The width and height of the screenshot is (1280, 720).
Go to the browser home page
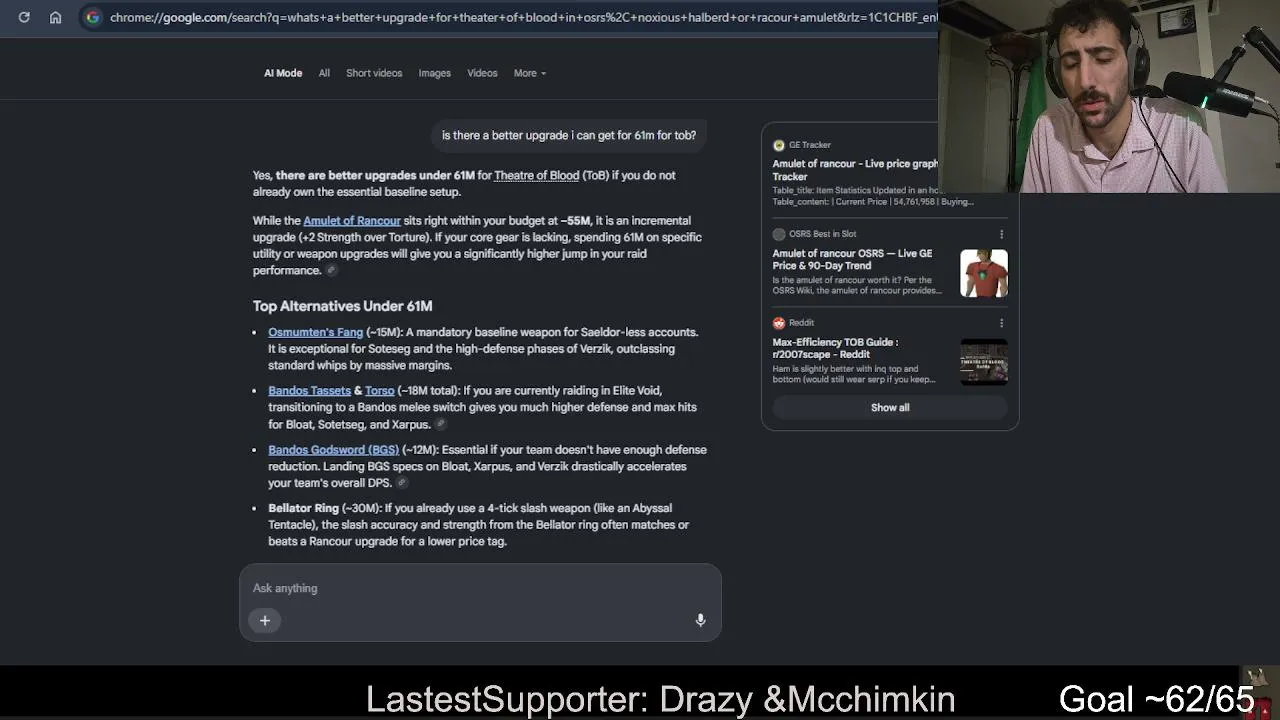coord(56,17)
